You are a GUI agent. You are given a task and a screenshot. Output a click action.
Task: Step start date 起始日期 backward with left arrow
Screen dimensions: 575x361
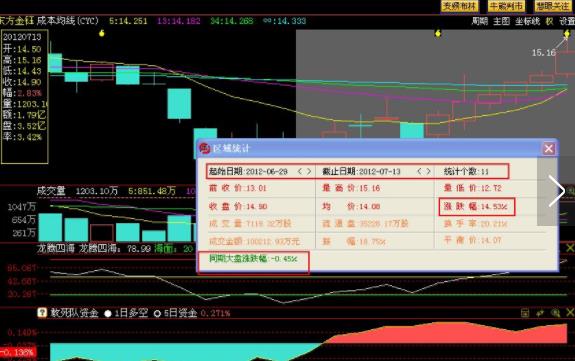[300, 171]
